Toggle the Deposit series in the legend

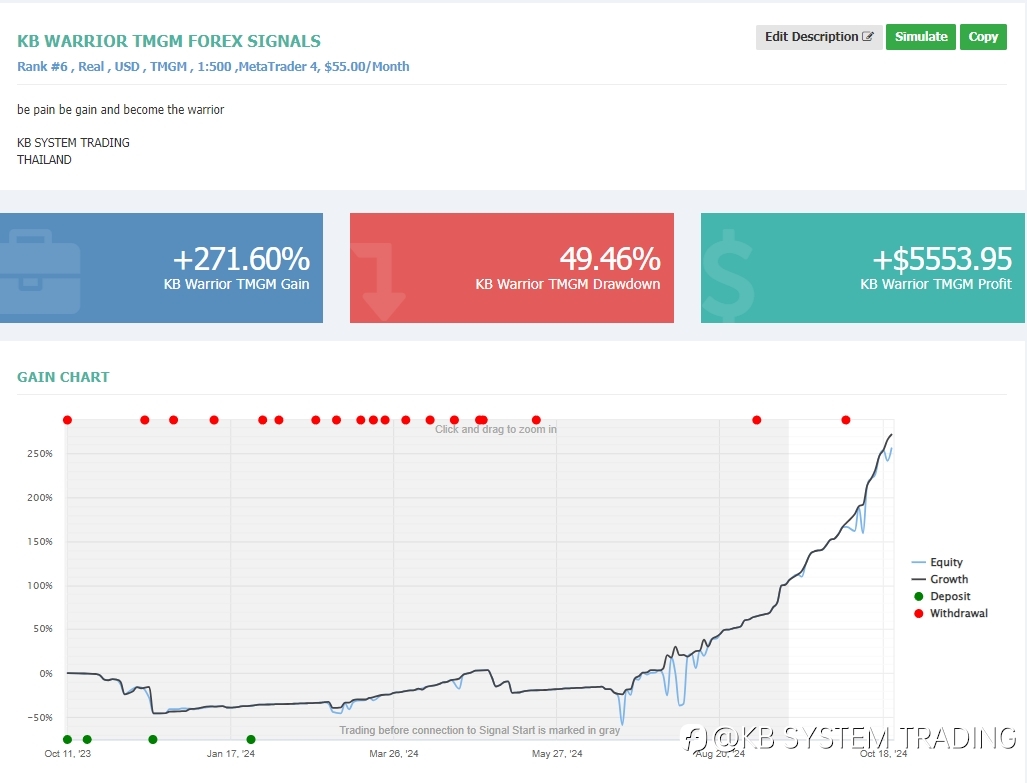click(x=942, y=596)
